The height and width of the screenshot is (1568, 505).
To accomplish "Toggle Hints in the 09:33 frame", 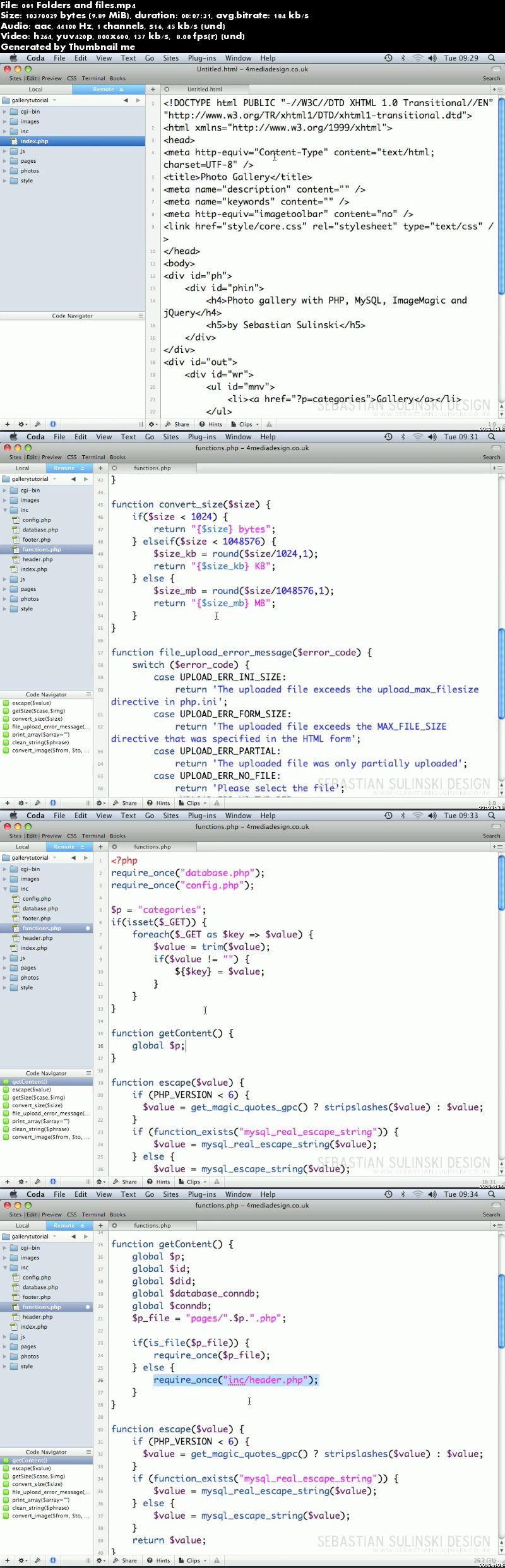I will [158, 1182].
